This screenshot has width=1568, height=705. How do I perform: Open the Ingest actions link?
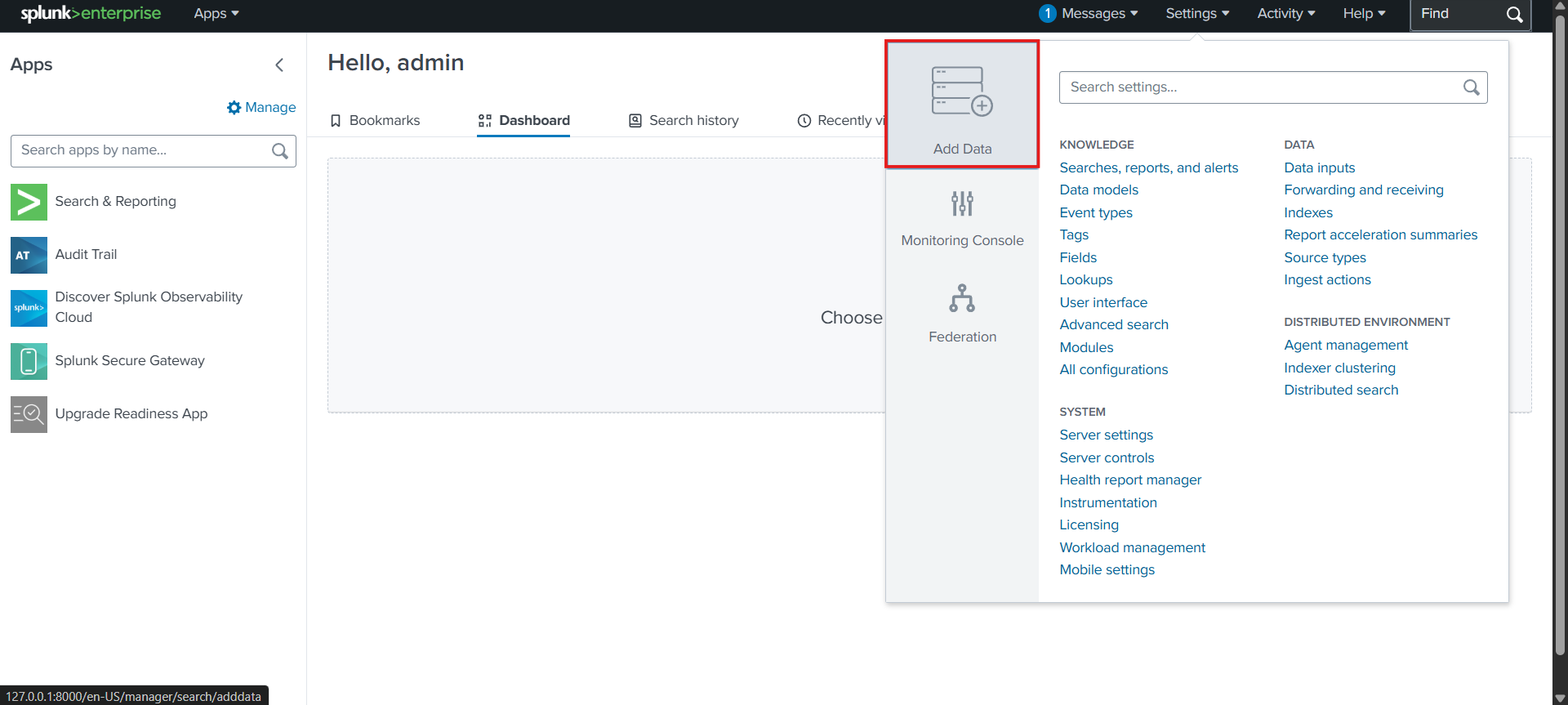pyautogui.click(x=1327, y=279)
